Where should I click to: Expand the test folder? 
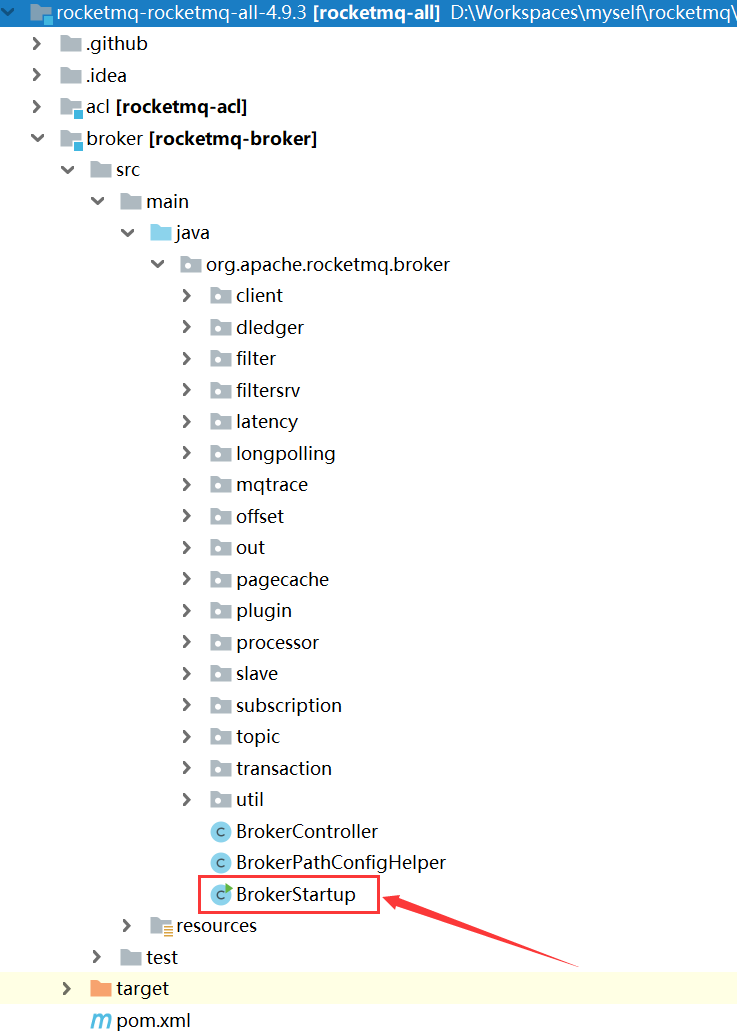tap(97, 957)
